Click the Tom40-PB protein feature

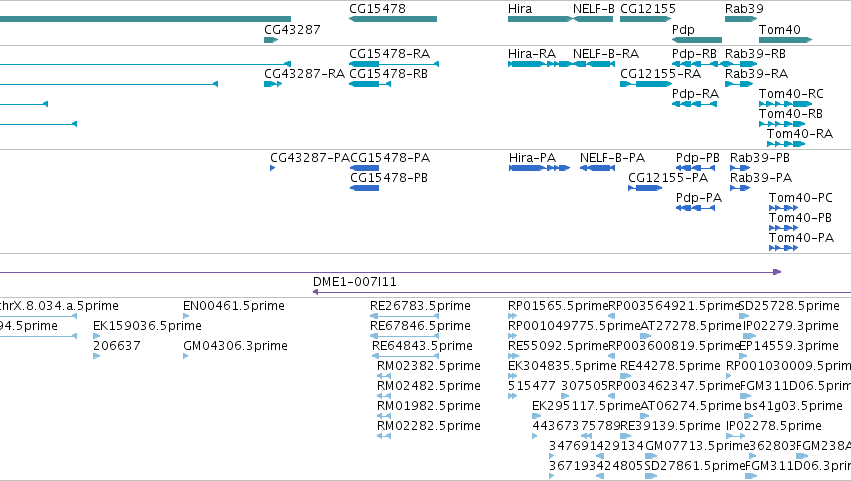(783, 229)
